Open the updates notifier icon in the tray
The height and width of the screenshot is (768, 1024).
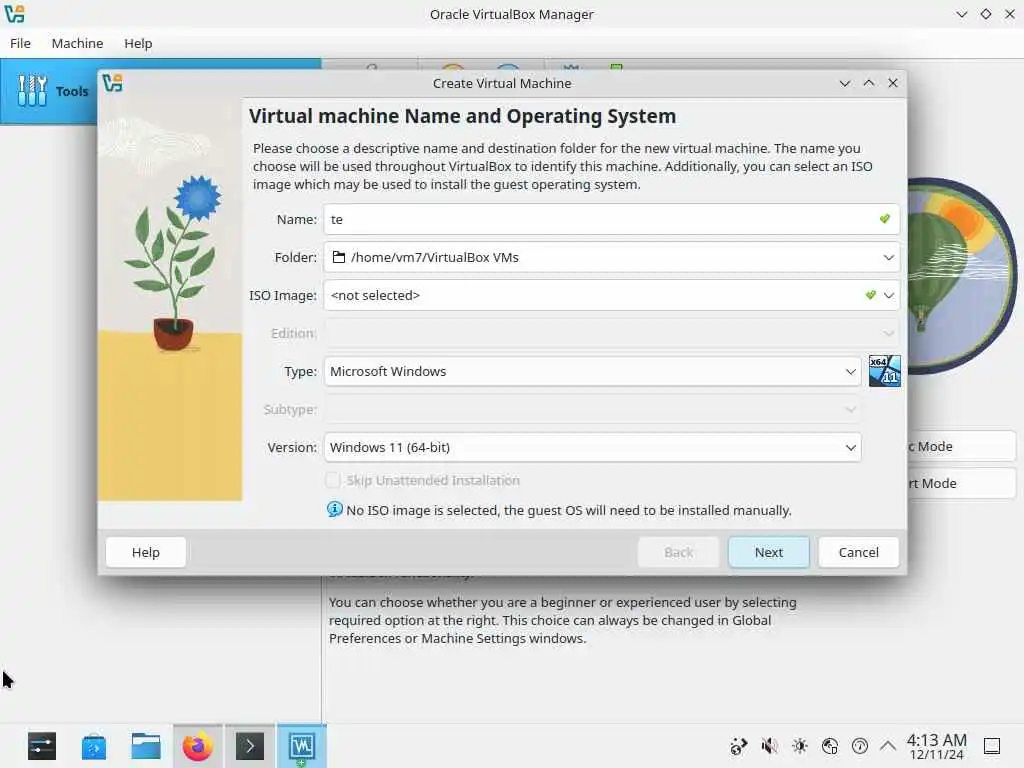point(739,746)
